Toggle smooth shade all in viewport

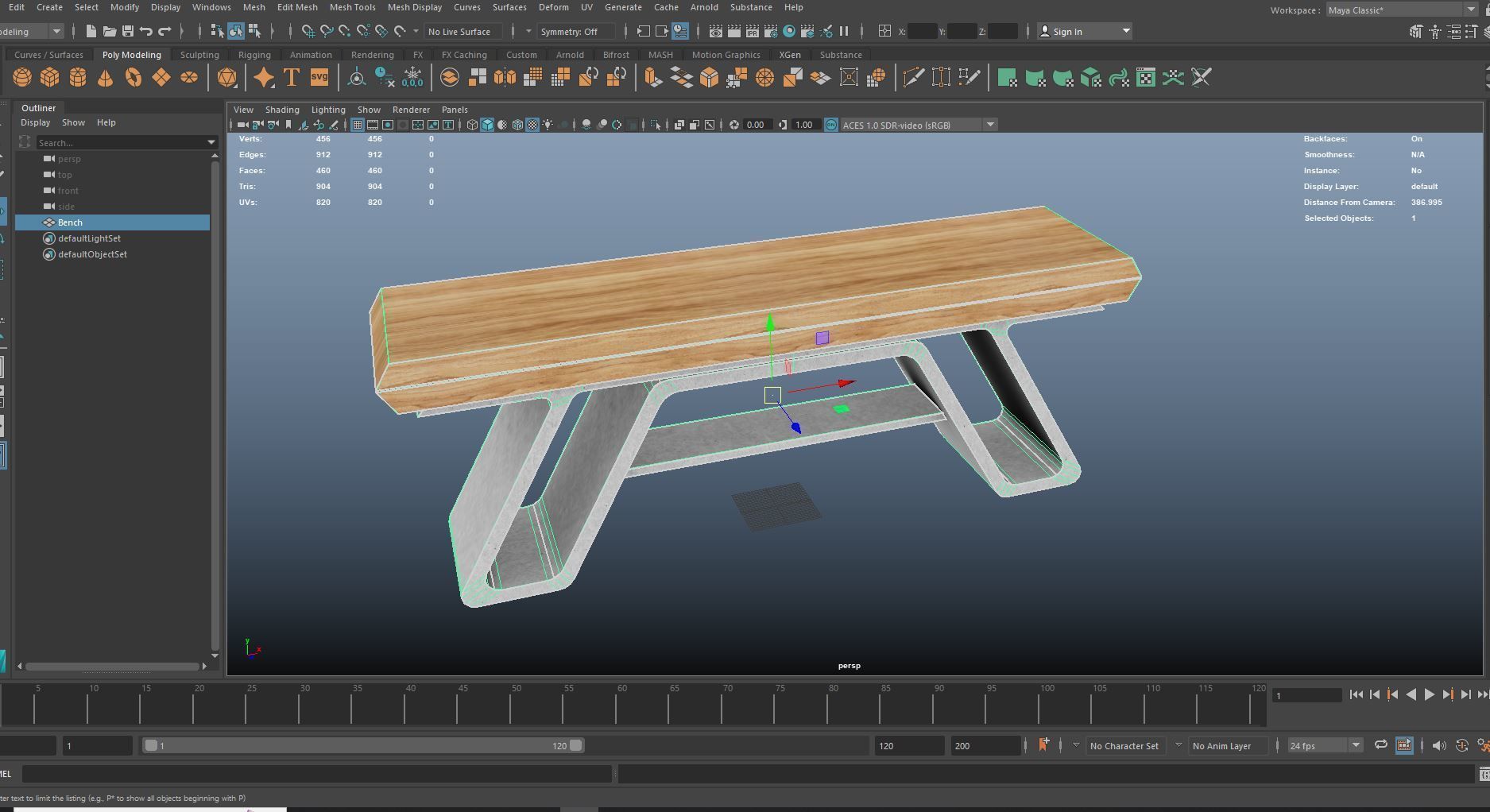pos(487,125)
